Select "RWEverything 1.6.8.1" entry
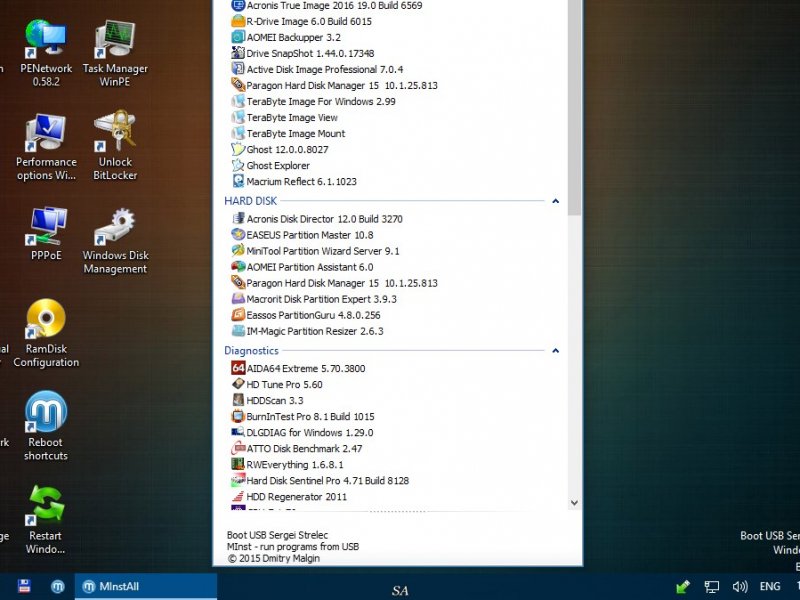Image resolution: width=800 pixels, height=600 pixels. click(295, 465)
